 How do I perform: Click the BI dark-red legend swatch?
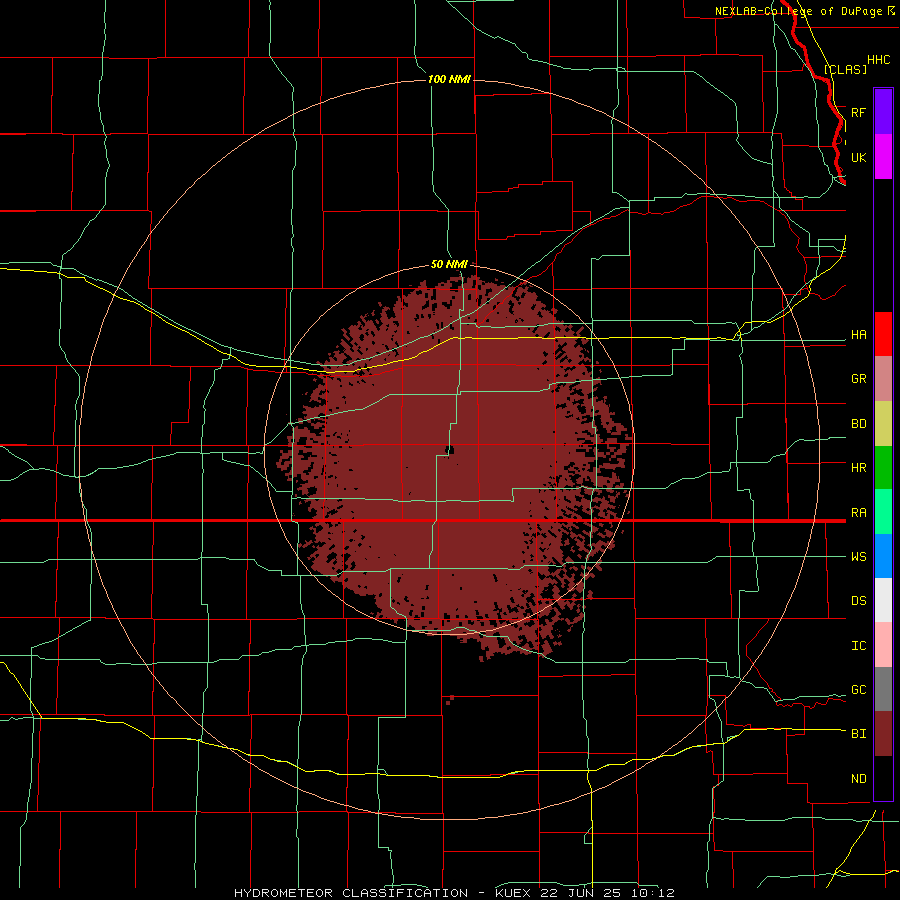point(883,734)
